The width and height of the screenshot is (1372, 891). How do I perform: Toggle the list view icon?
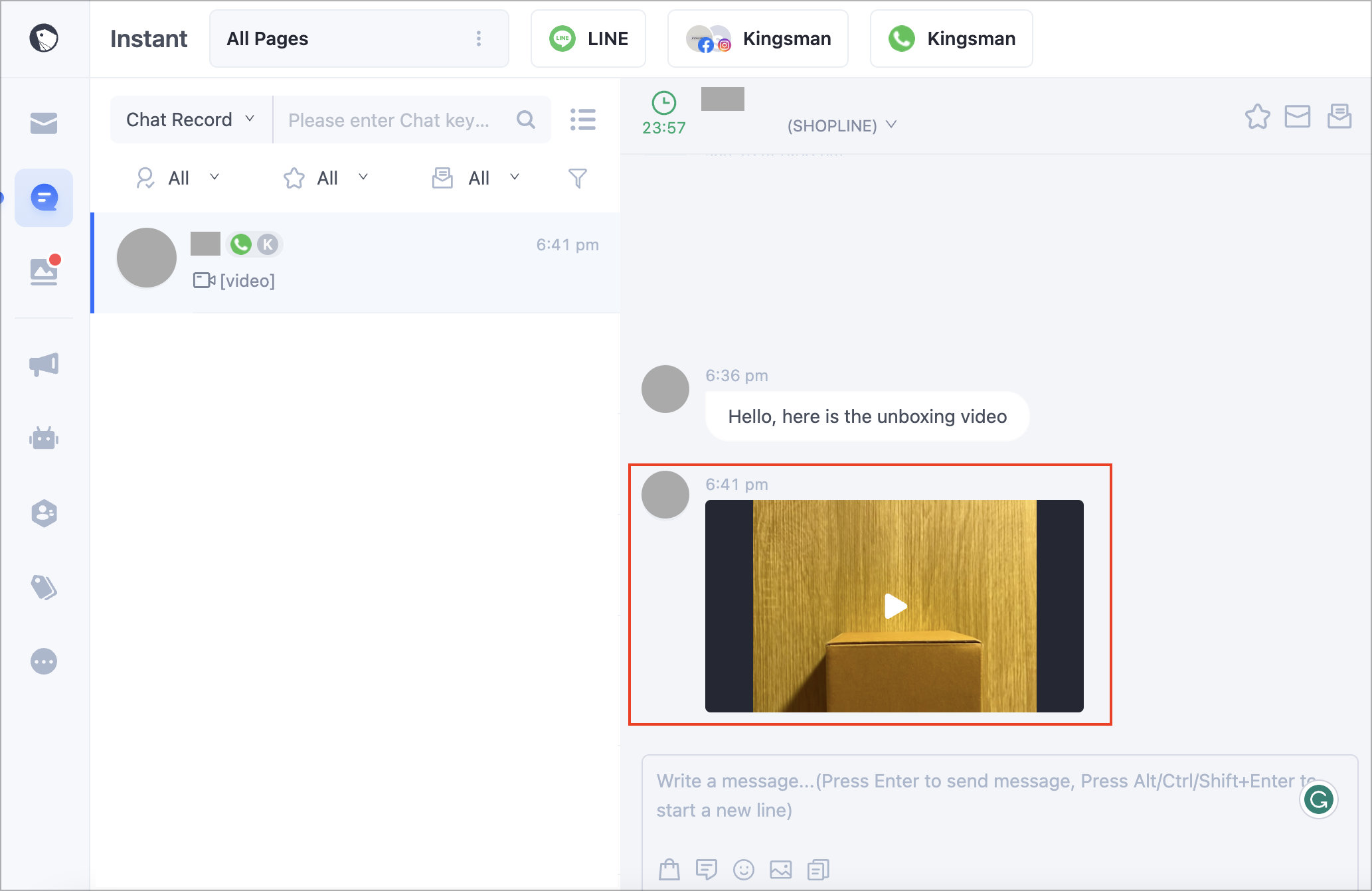pyautogui.click(x=583, y=120)
